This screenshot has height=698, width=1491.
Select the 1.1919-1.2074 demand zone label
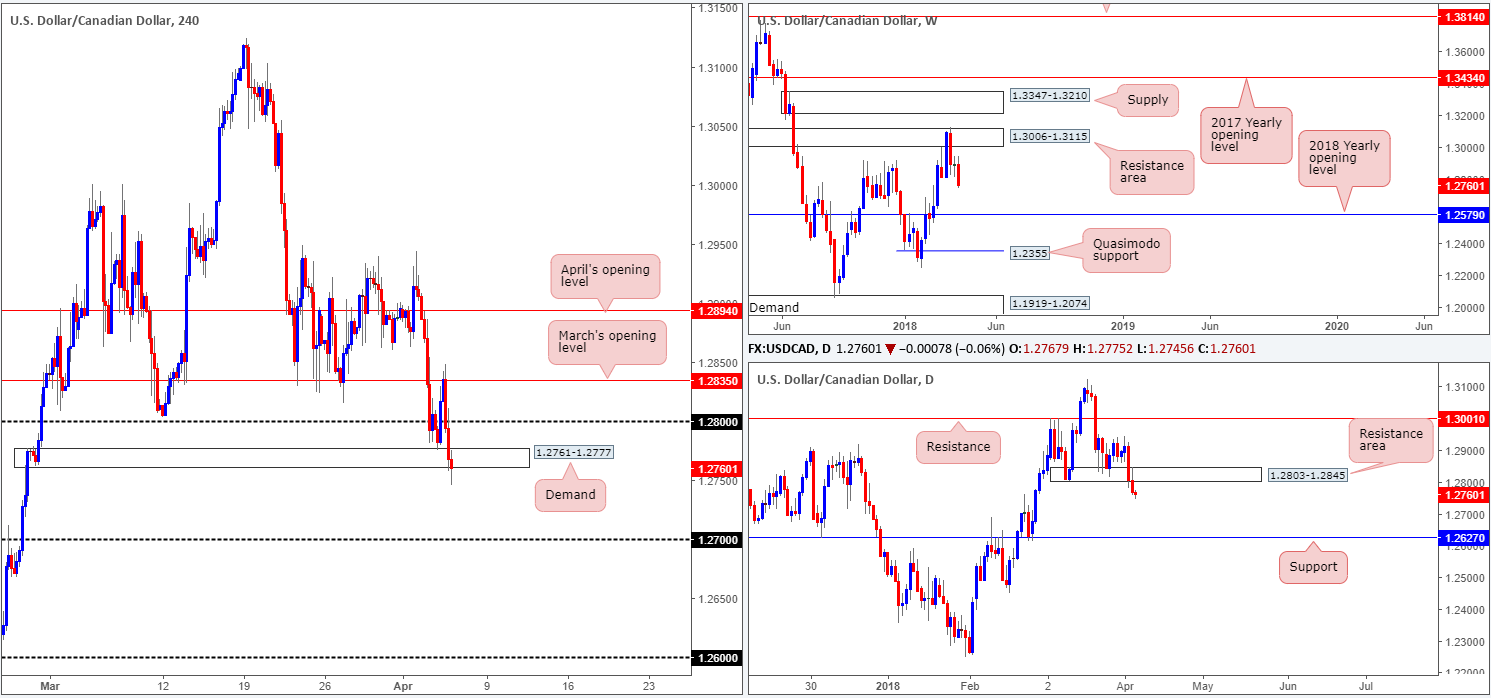coord(1048,302)
